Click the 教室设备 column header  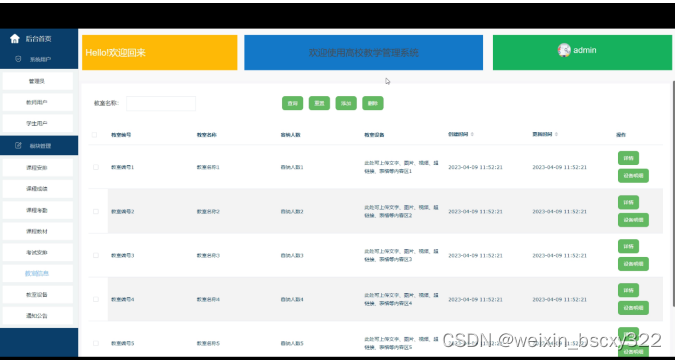click(x=374, y=135)
